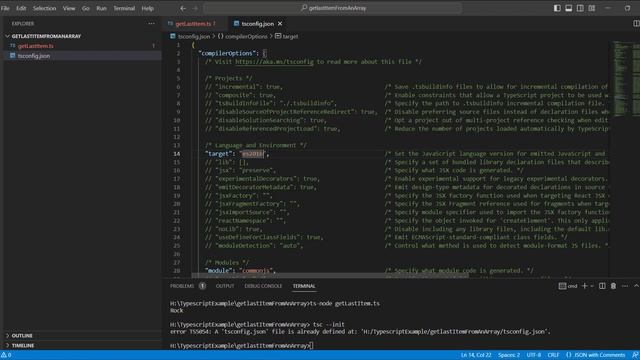Screen dimensions: 640x360
Task: Open the Help menu
Action: coord(147,8)
